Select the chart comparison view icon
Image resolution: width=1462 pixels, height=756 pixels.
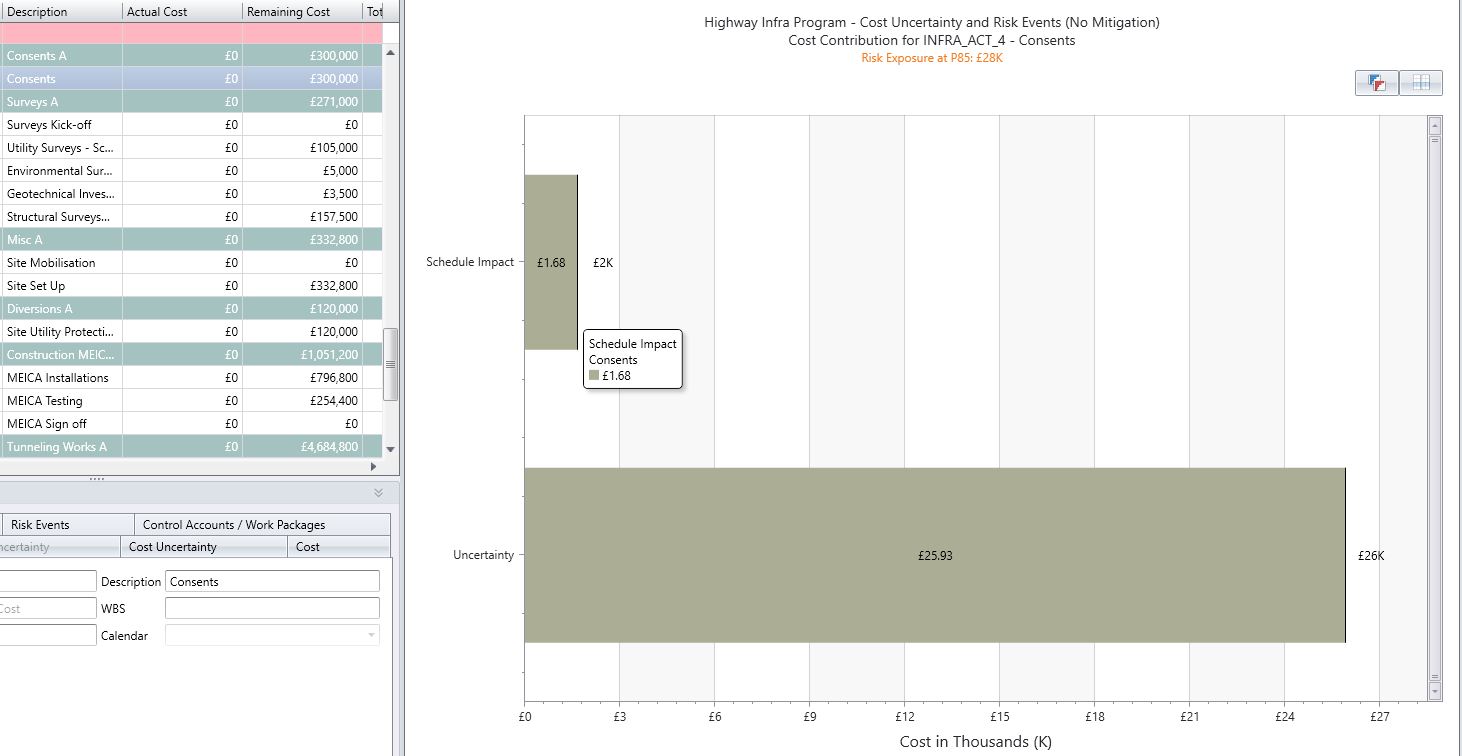pyautogui.click(x=1377, y=83)
